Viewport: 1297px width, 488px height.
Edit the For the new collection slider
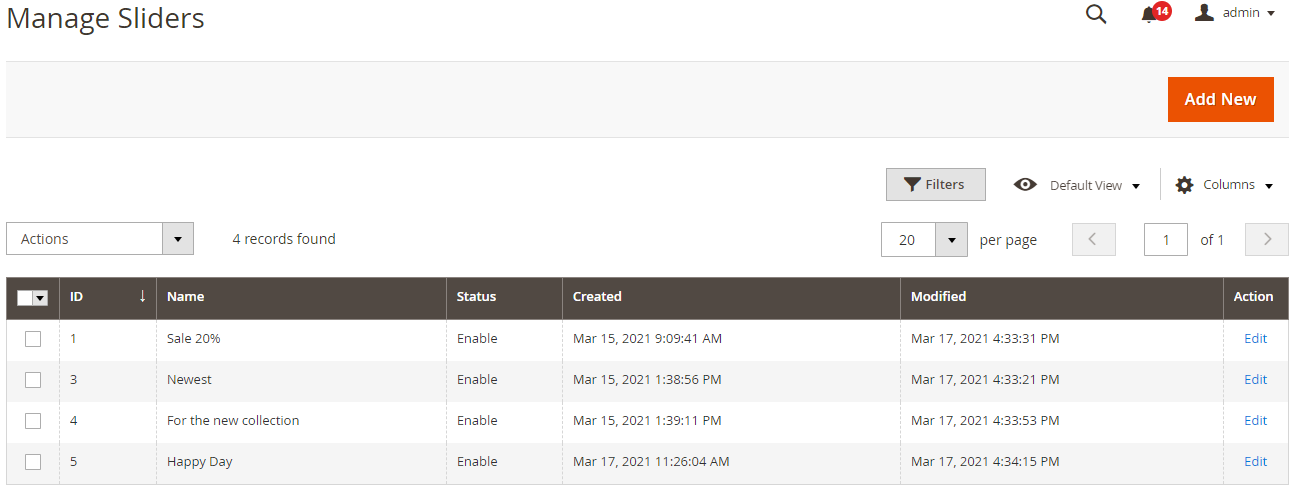click(x=1255, y=421)
